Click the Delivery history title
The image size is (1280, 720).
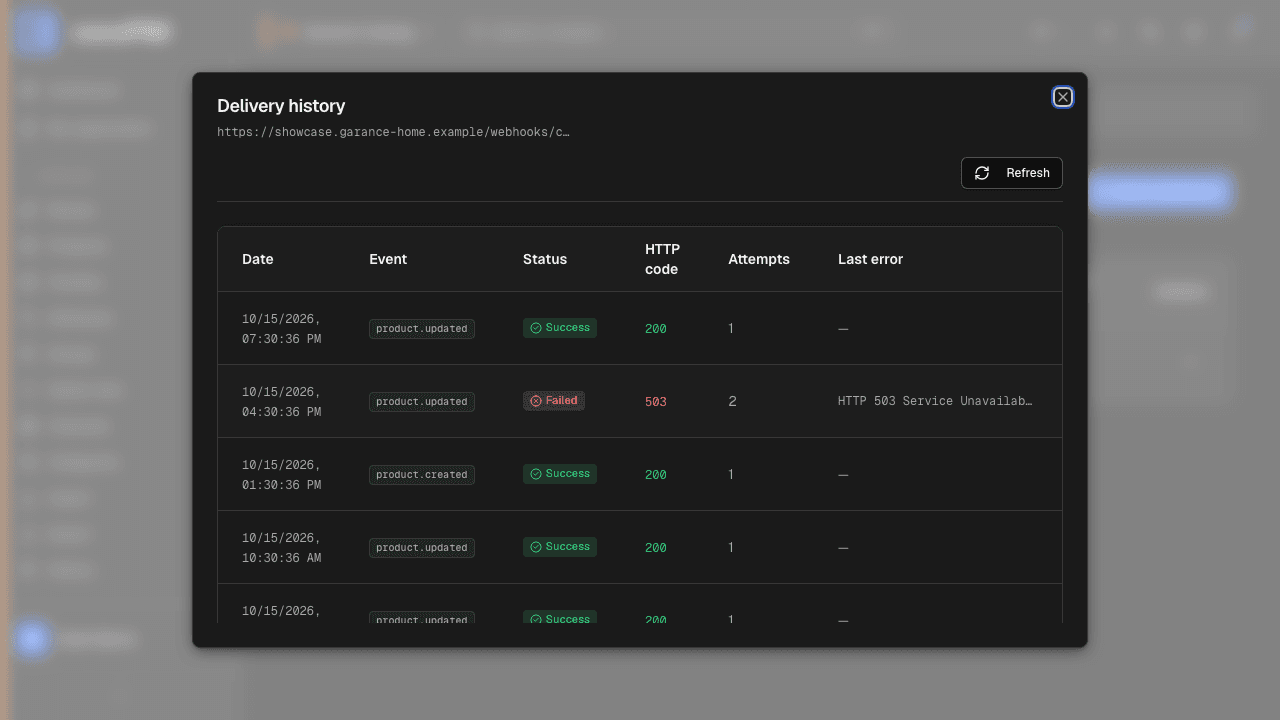click(x=281, y=106)
